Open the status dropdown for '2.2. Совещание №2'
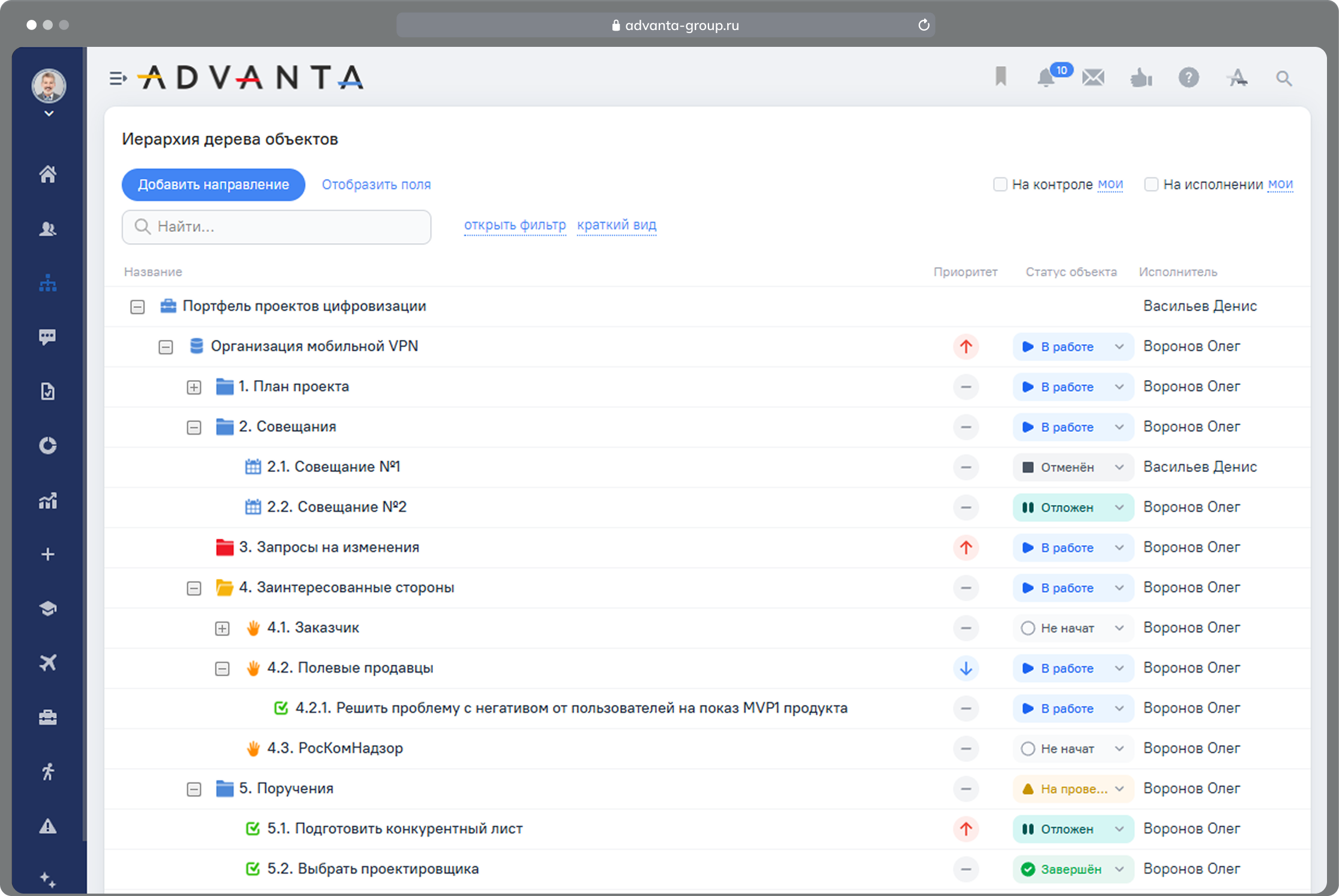Screen dimensions: 1339x896 pyautogui.click(x=1118, y=507)
